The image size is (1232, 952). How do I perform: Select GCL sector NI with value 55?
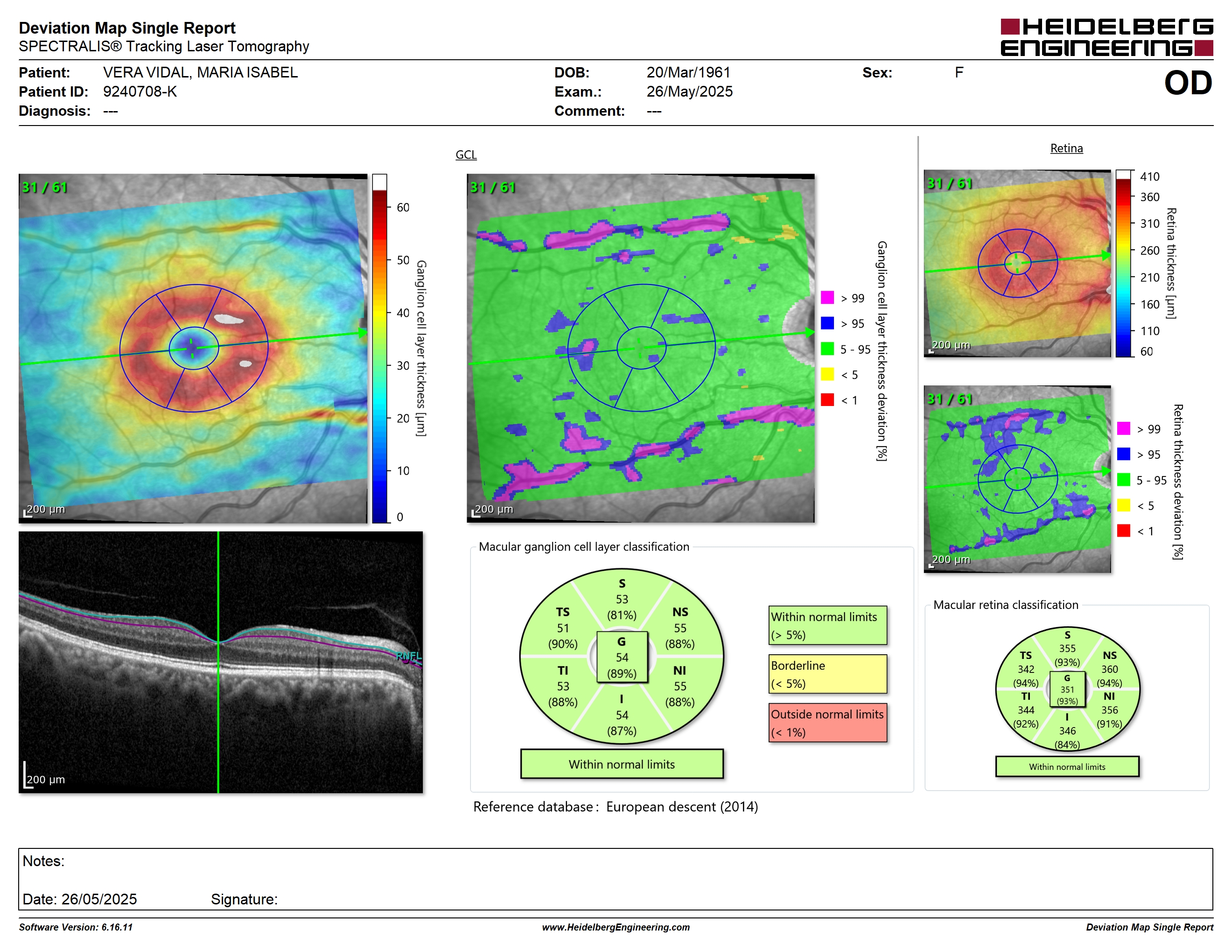680,686
